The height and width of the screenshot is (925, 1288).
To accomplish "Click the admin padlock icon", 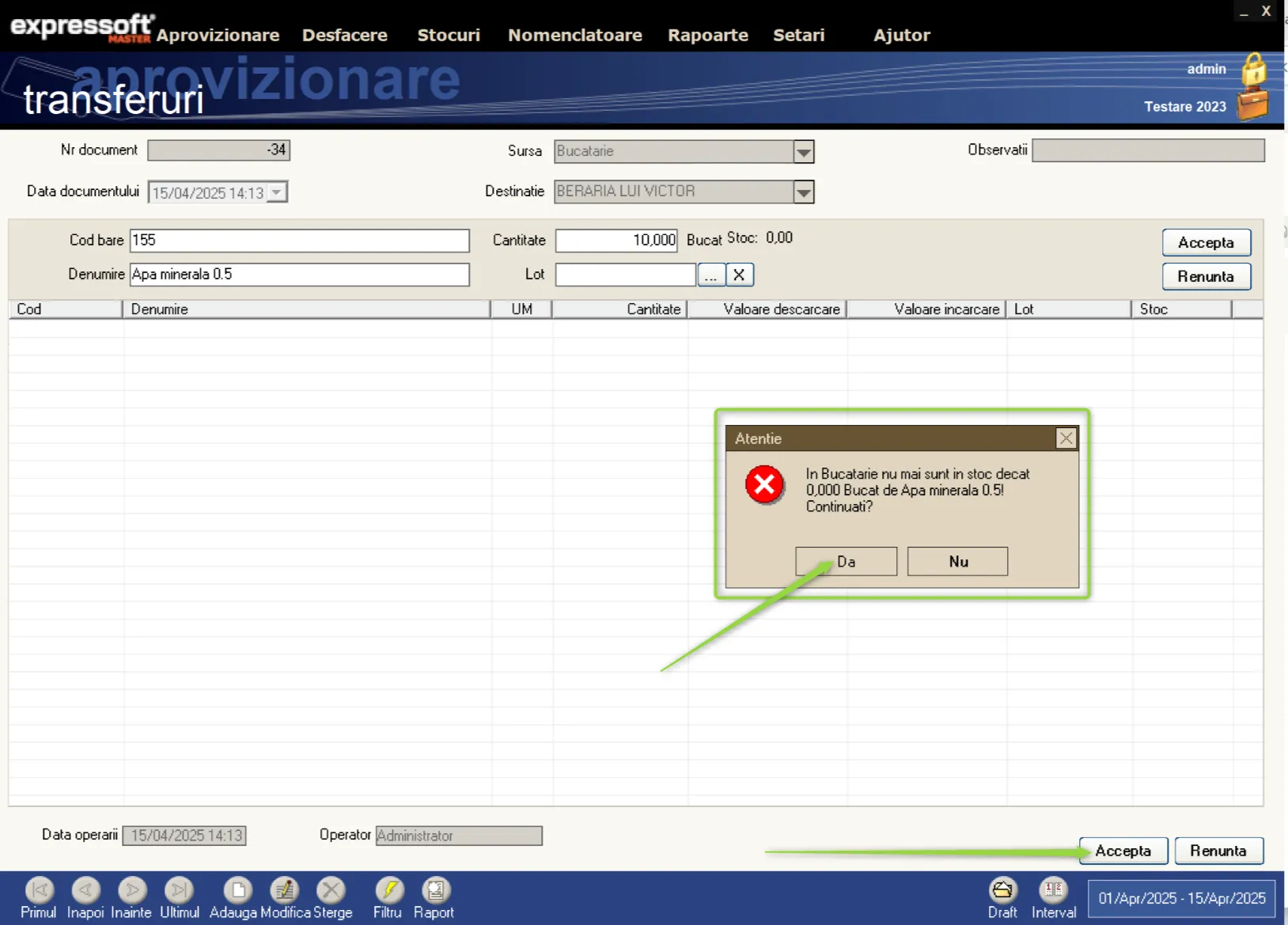I will pos(1253,70).
